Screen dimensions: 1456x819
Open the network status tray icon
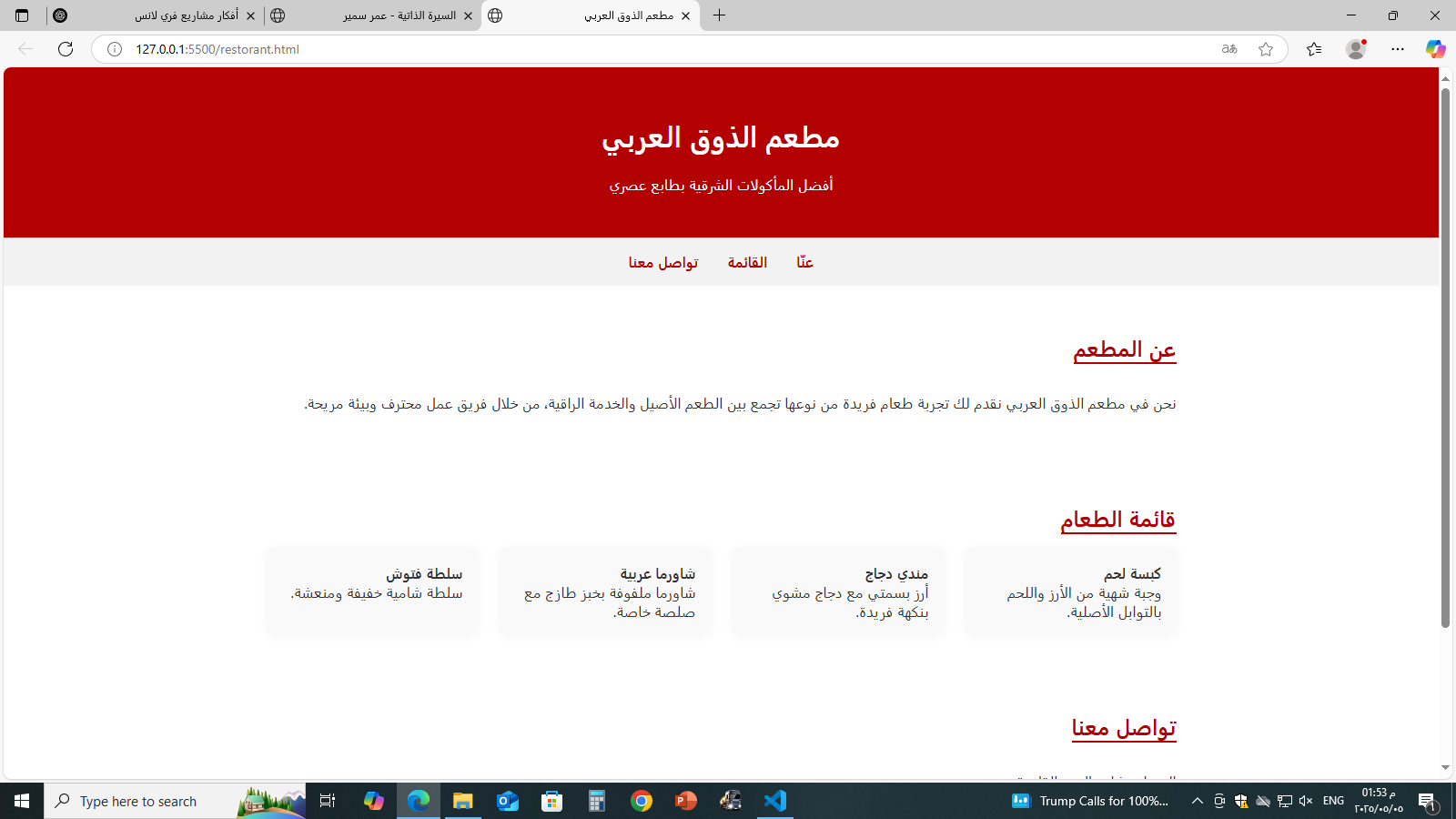(x=1285, y=801)
